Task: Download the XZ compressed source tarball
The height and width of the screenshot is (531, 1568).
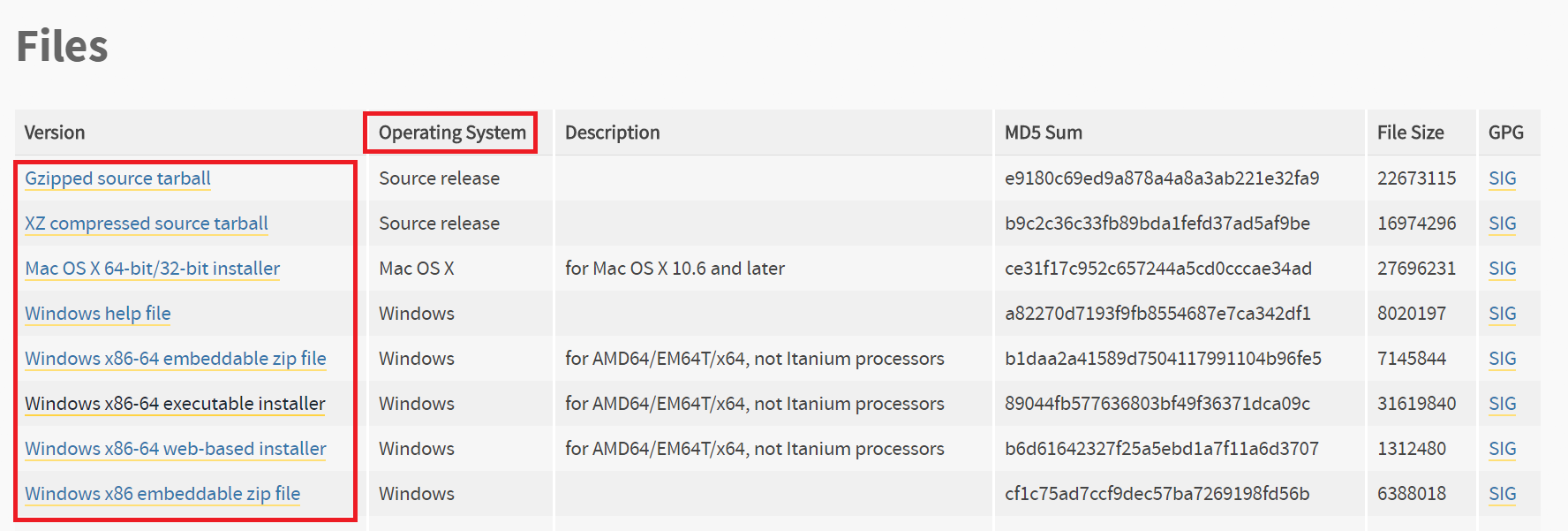Action: pos(147,224)
